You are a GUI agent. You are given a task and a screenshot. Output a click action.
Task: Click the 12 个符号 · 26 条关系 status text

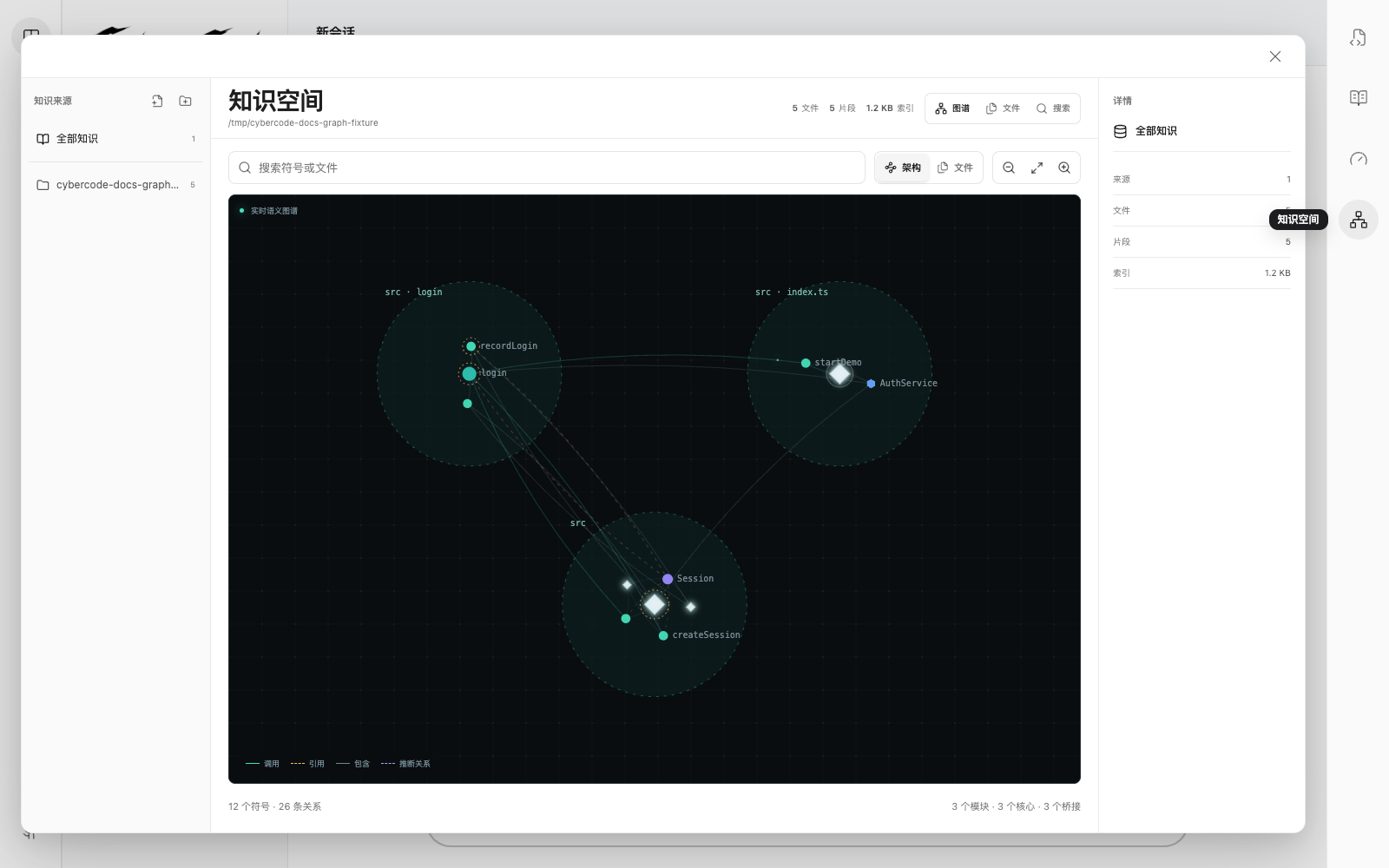[274, 806]
